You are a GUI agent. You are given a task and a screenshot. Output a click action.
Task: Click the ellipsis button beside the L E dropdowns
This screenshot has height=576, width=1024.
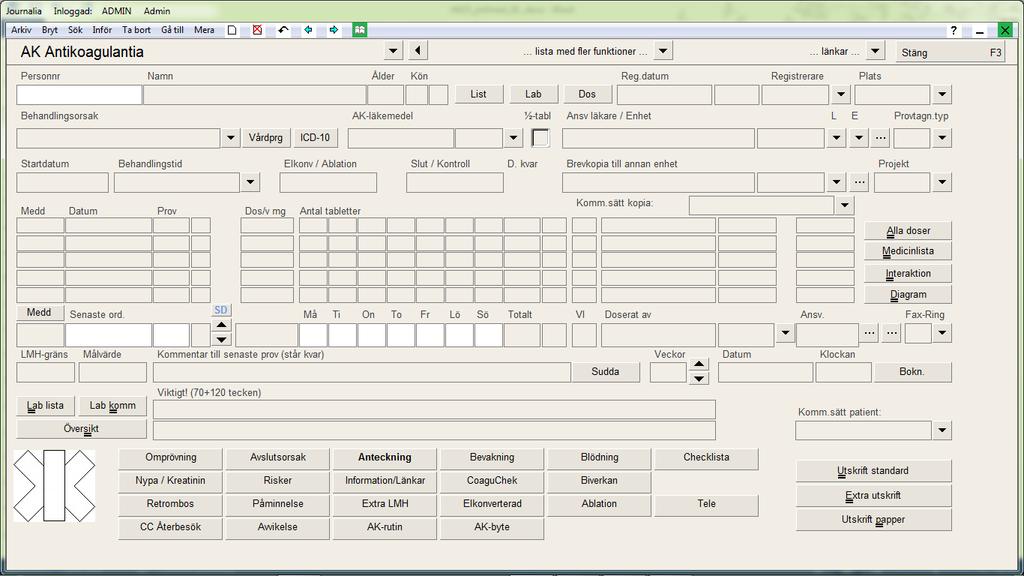click(x=880, y=138)
